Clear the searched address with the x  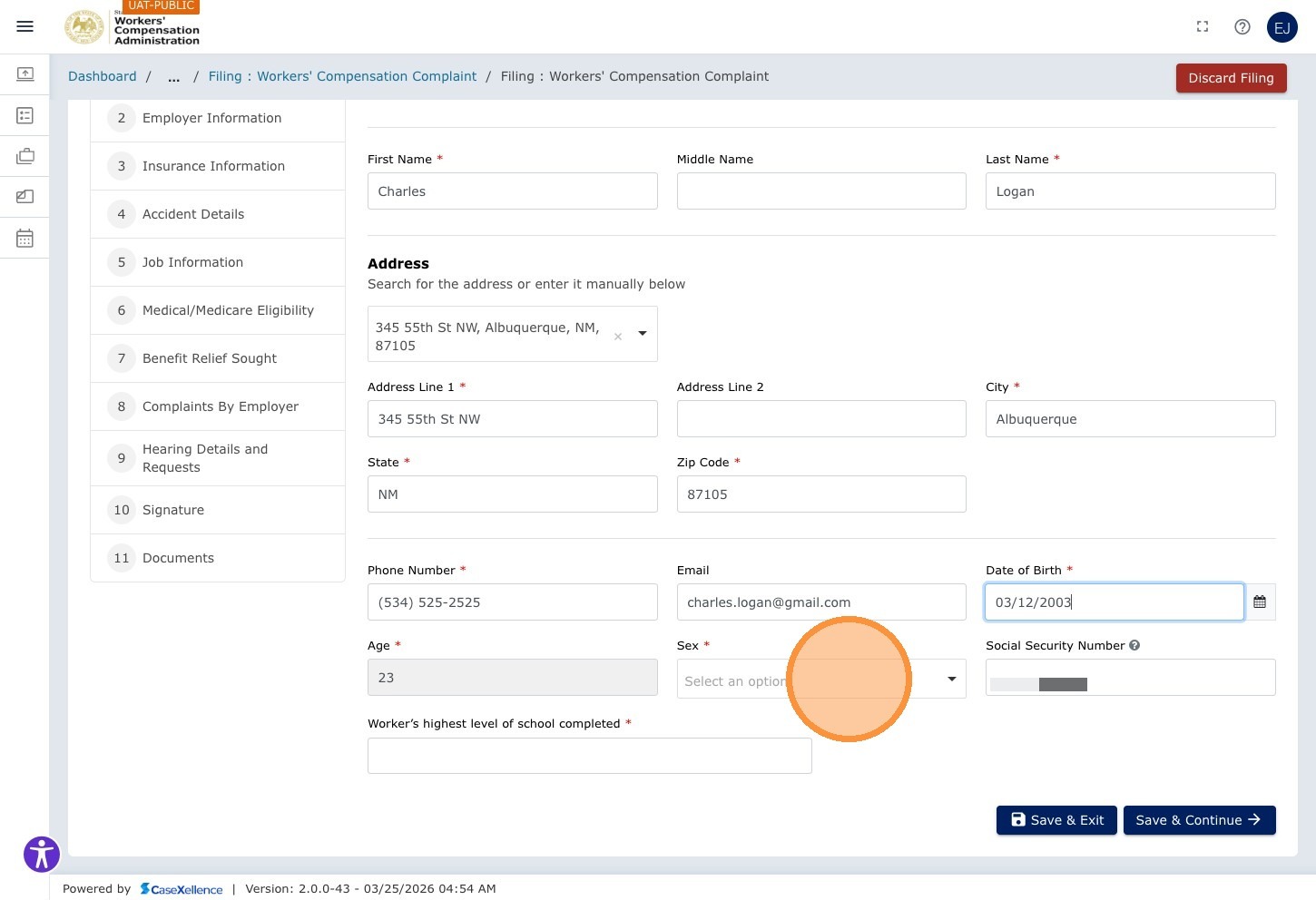[x=618, y=337]
